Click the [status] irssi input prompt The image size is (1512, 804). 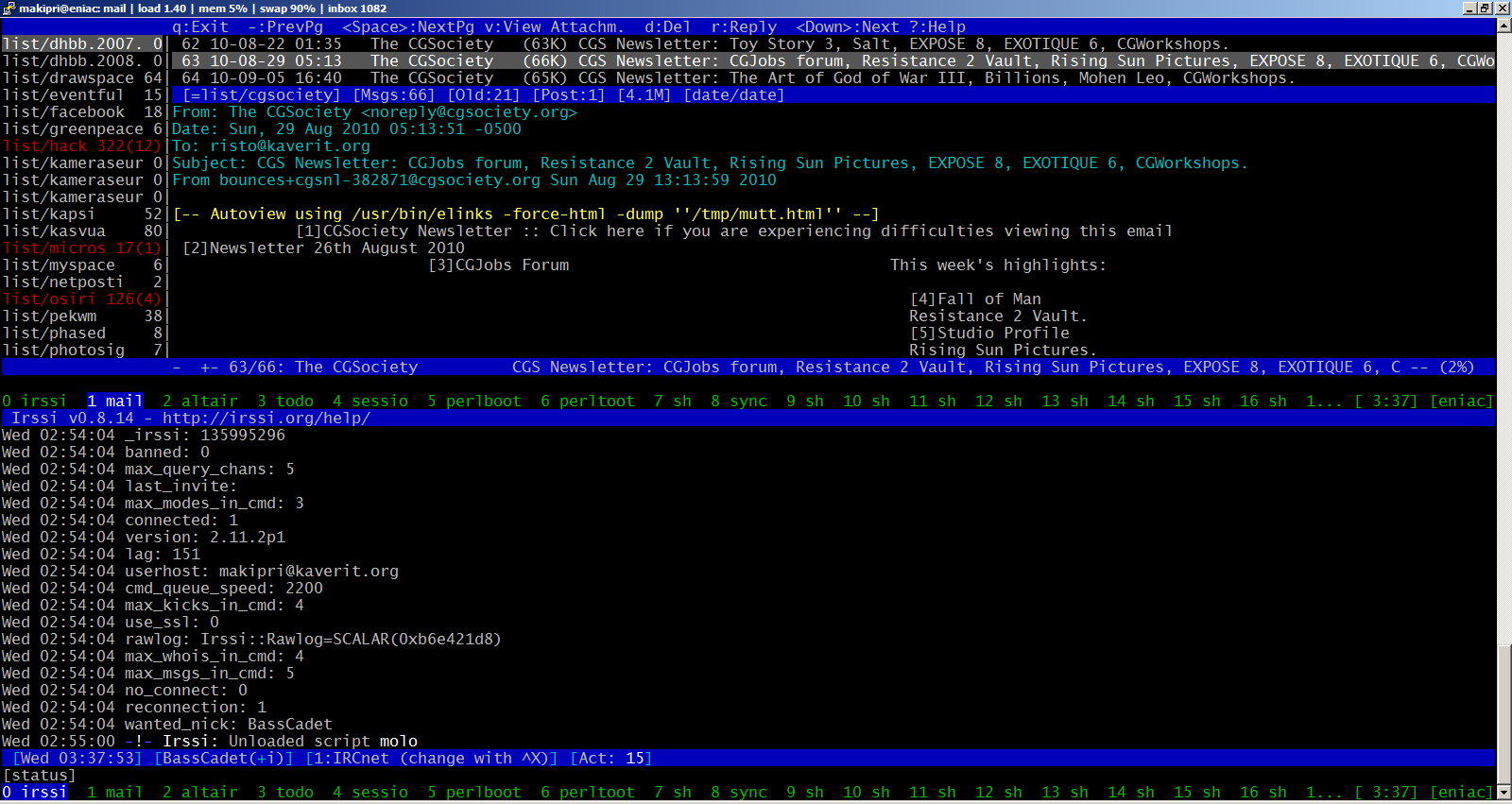(x=40, y=775)
